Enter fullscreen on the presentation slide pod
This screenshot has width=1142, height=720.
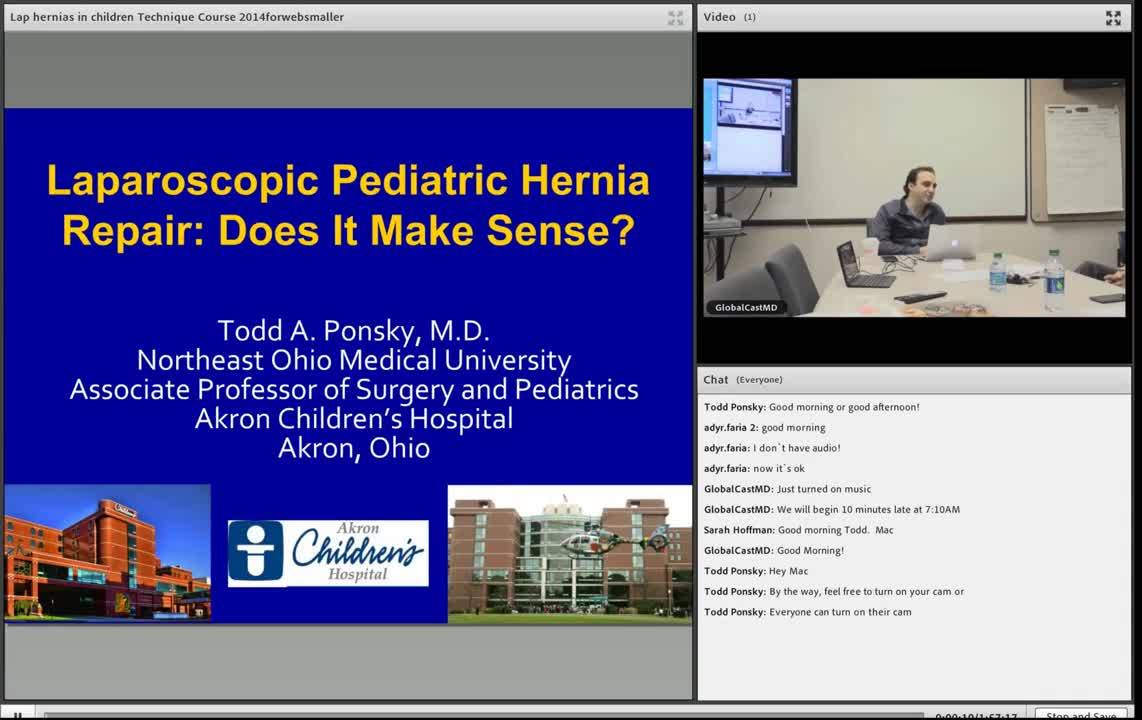674,17
